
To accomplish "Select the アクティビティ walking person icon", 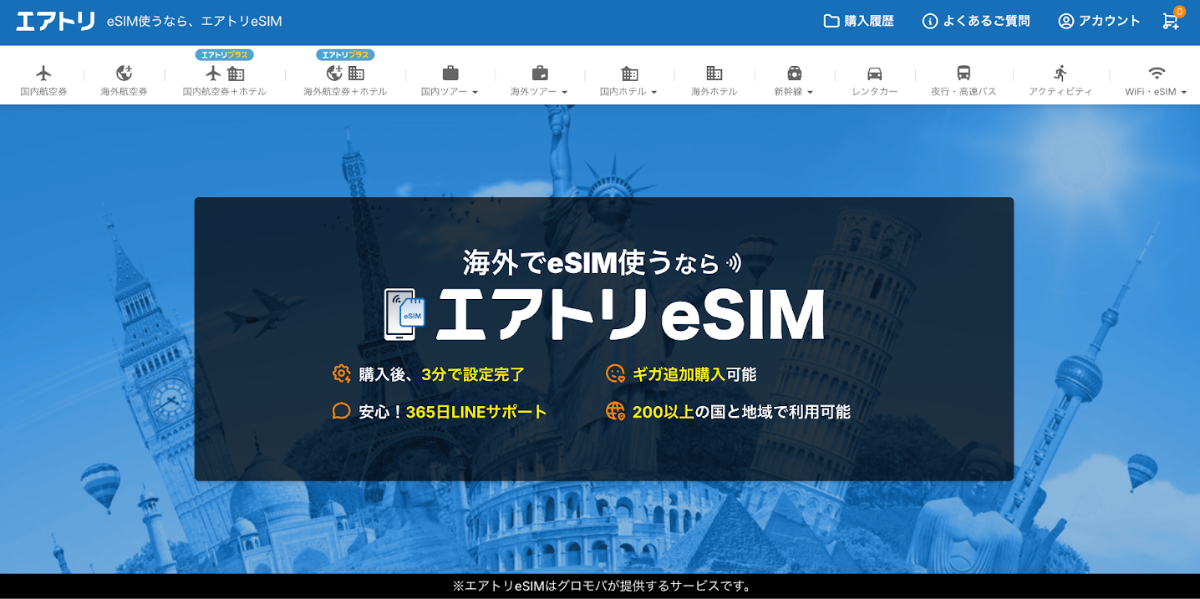I will click(1062, 70).
